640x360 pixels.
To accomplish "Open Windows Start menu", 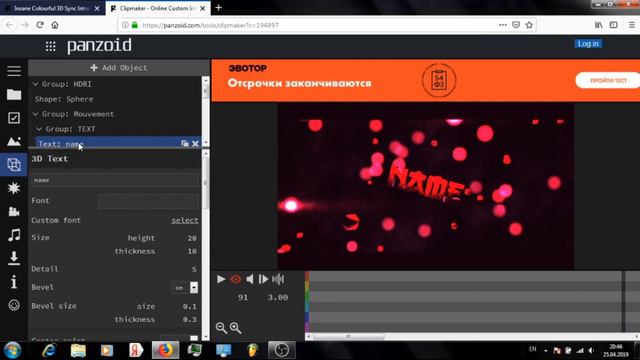I will (13, 351).
